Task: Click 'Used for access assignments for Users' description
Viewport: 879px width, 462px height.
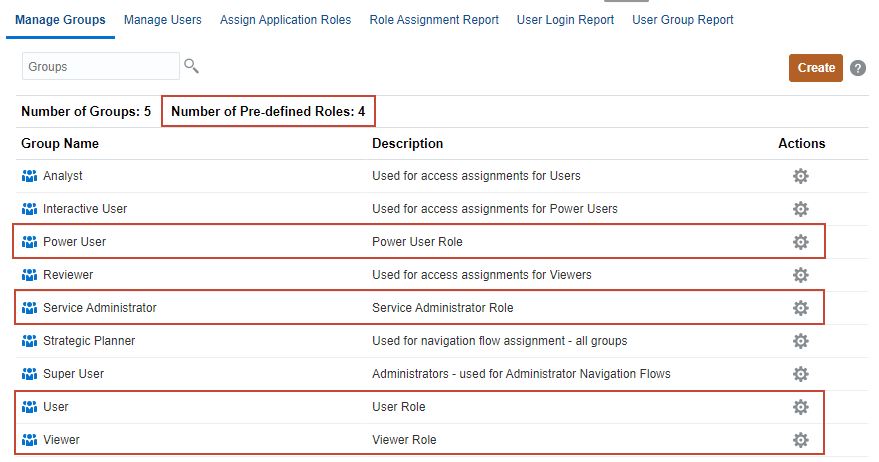Action: click(x=476, y=176)
